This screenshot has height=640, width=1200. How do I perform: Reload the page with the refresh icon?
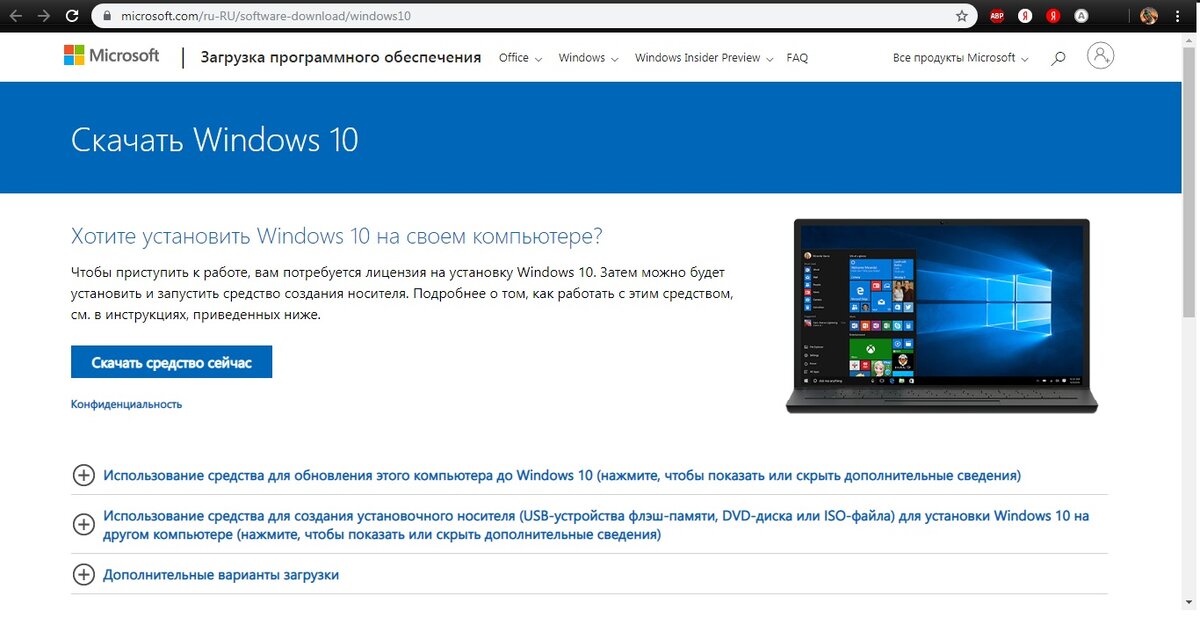[72, 16]
